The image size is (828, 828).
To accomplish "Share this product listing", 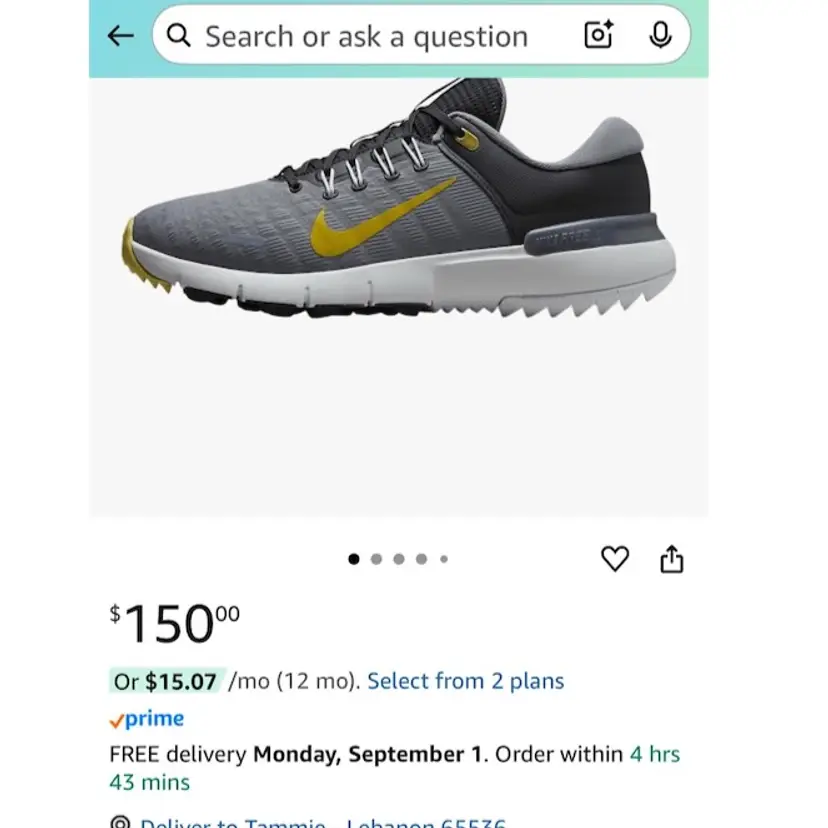I will click(x=672, y=559).
